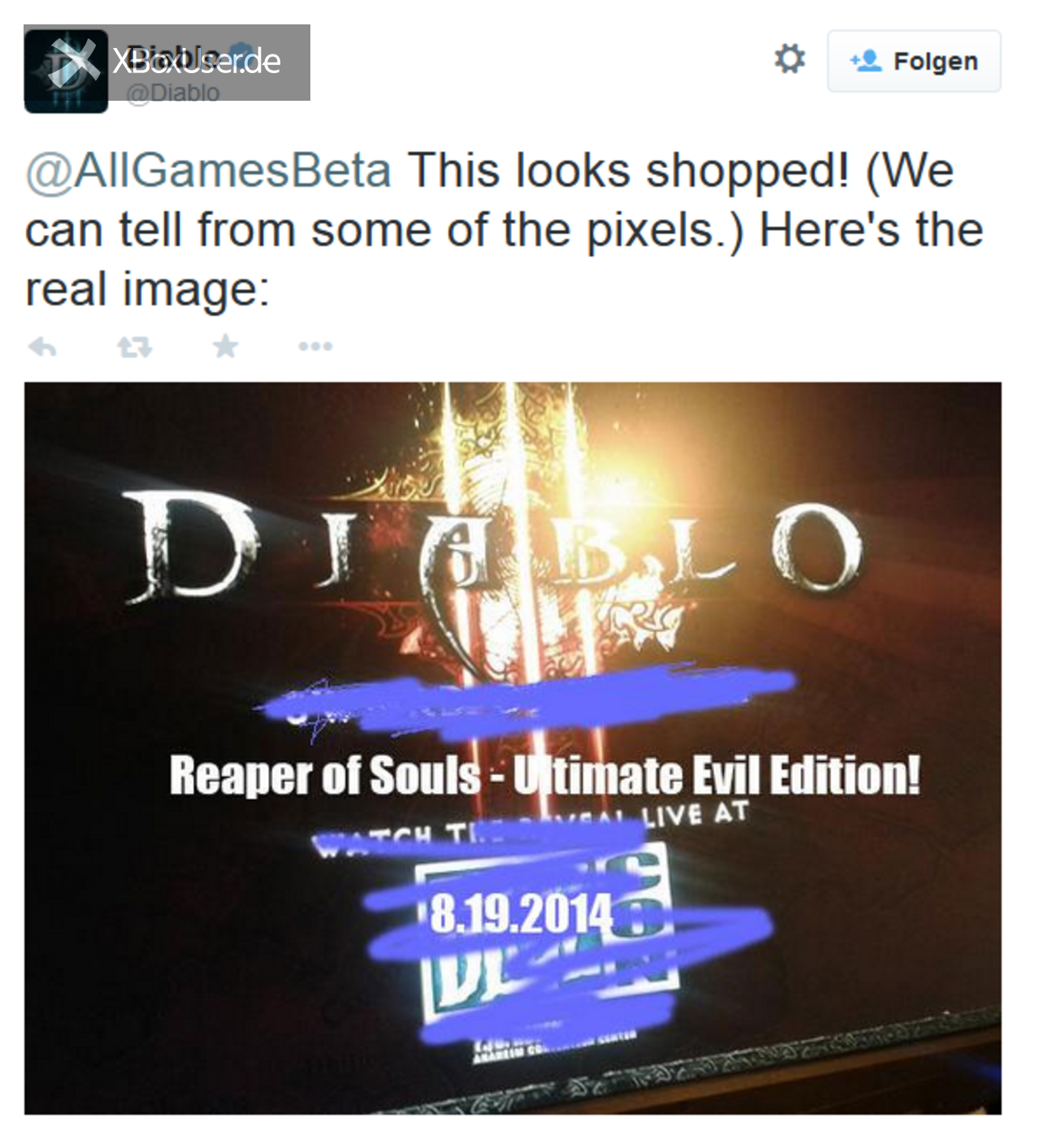1040x1148 pixels.
Task: Click the small convention center text at image bottom
Action: [552, 1046]
